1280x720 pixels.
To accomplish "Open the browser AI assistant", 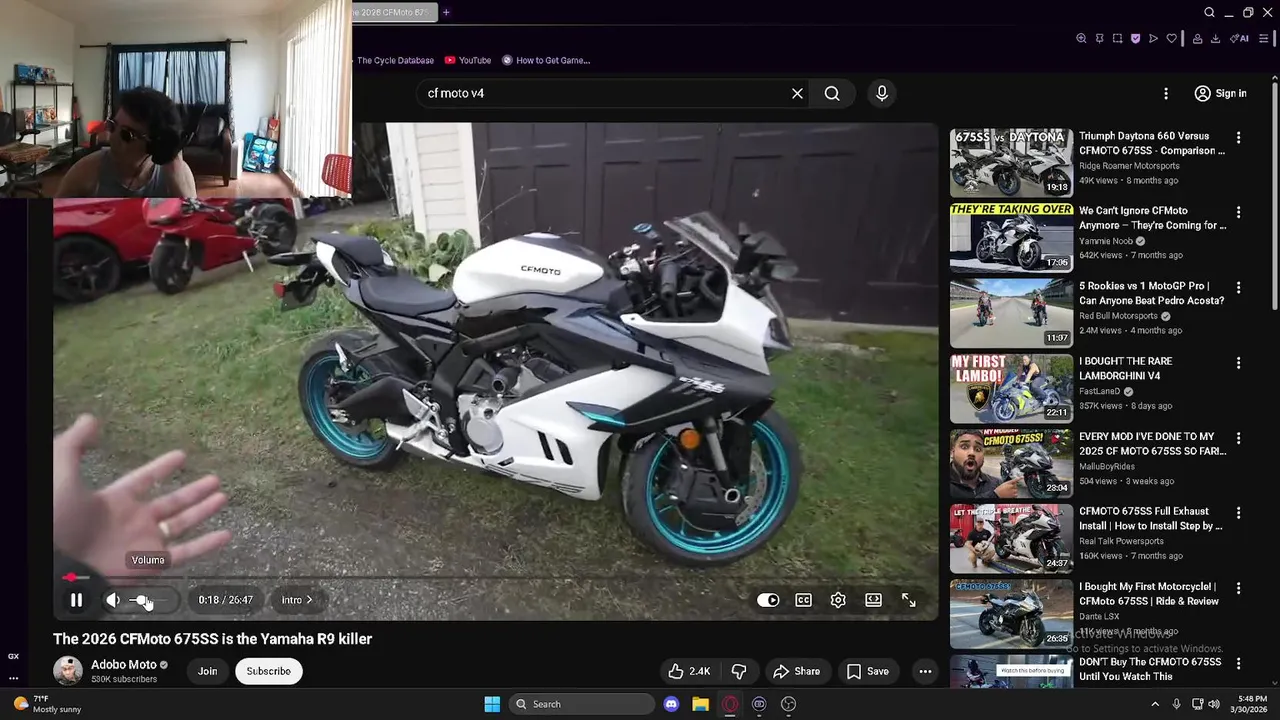I will click(1240, 39).
